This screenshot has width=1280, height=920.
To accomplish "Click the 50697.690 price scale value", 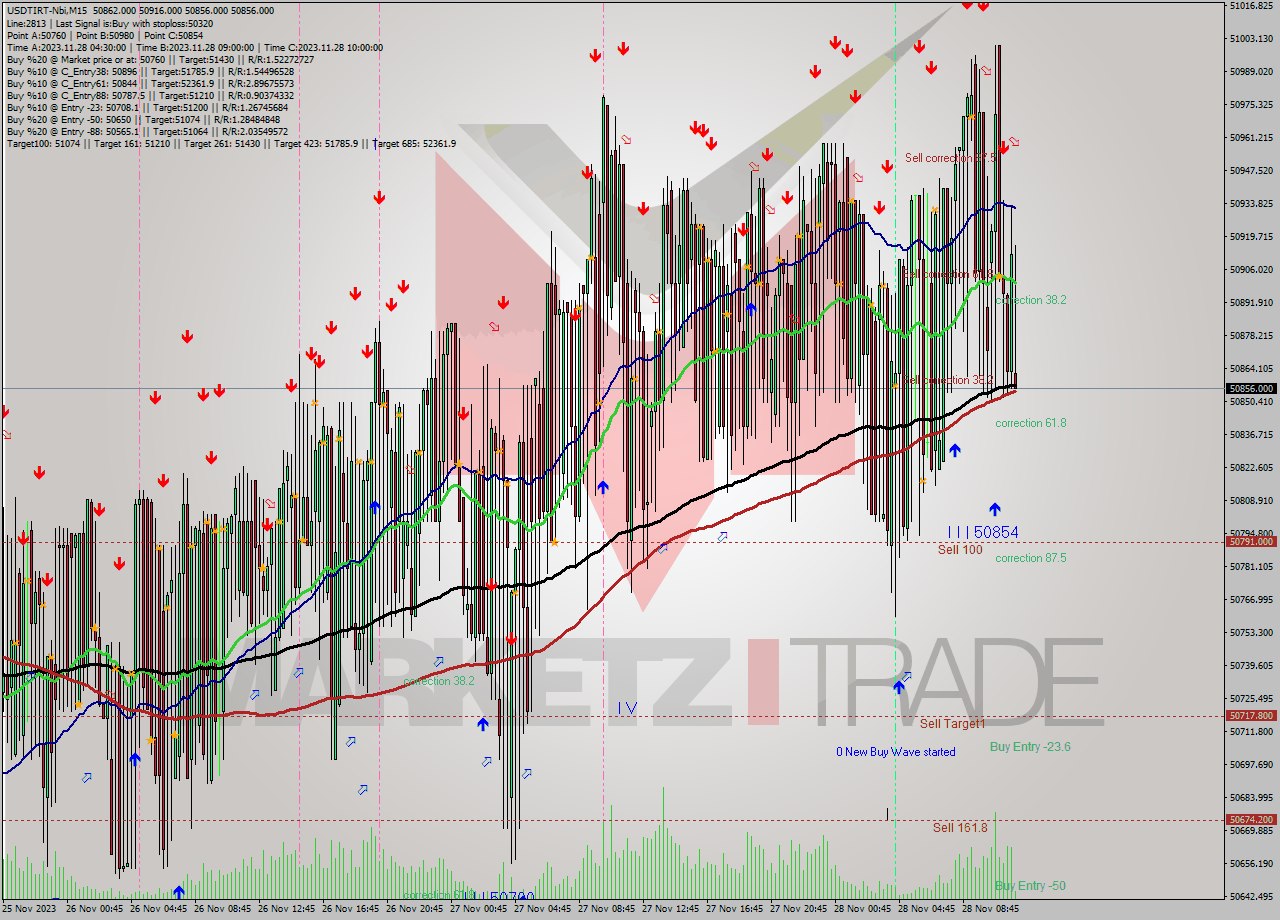I will click(x=1250, y=764).
